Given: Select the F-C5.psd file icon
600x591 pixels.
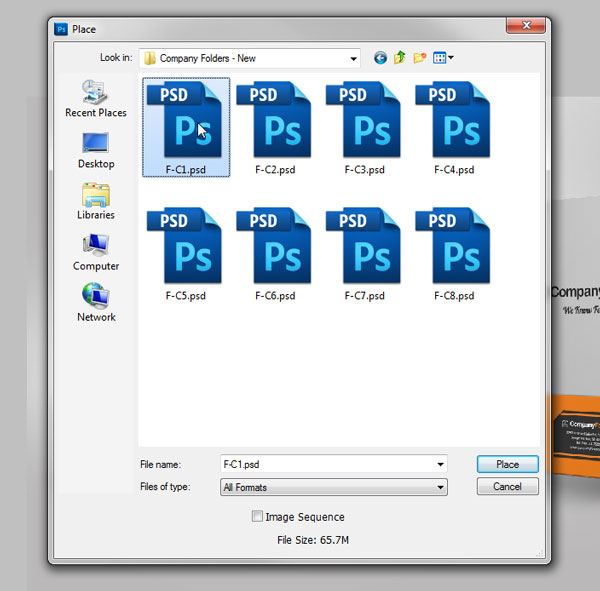Looking at the screenshot, I should (x=184, y=245).
